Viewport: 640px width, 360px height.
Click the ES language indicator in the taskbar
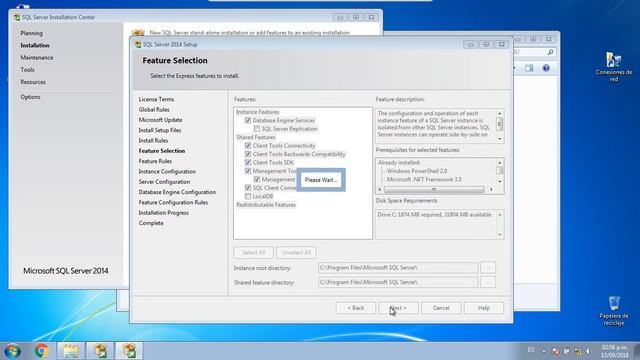531,350
